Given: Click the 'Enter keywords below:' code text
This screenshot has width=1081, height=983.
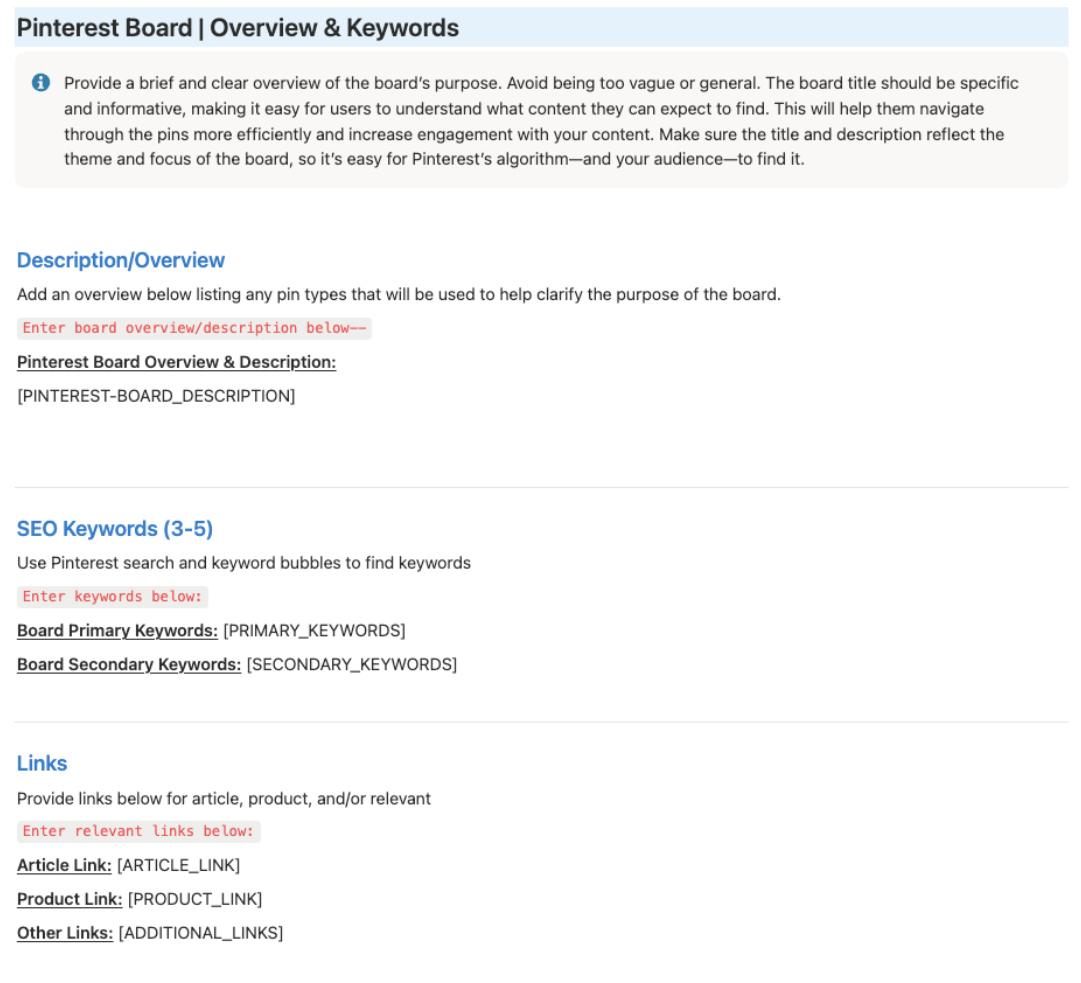Looking at the screenshot, I should coord(113,596).
